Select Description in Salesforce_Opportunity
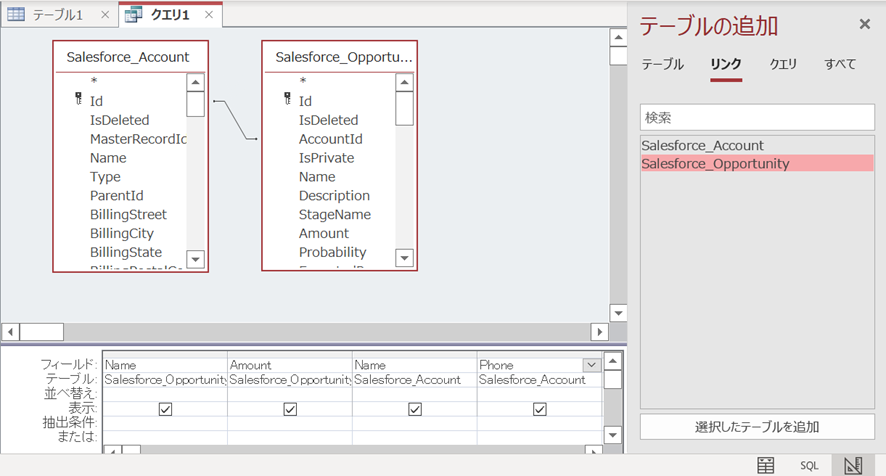This screenshot has width=886, height=476. pos(335,196)
